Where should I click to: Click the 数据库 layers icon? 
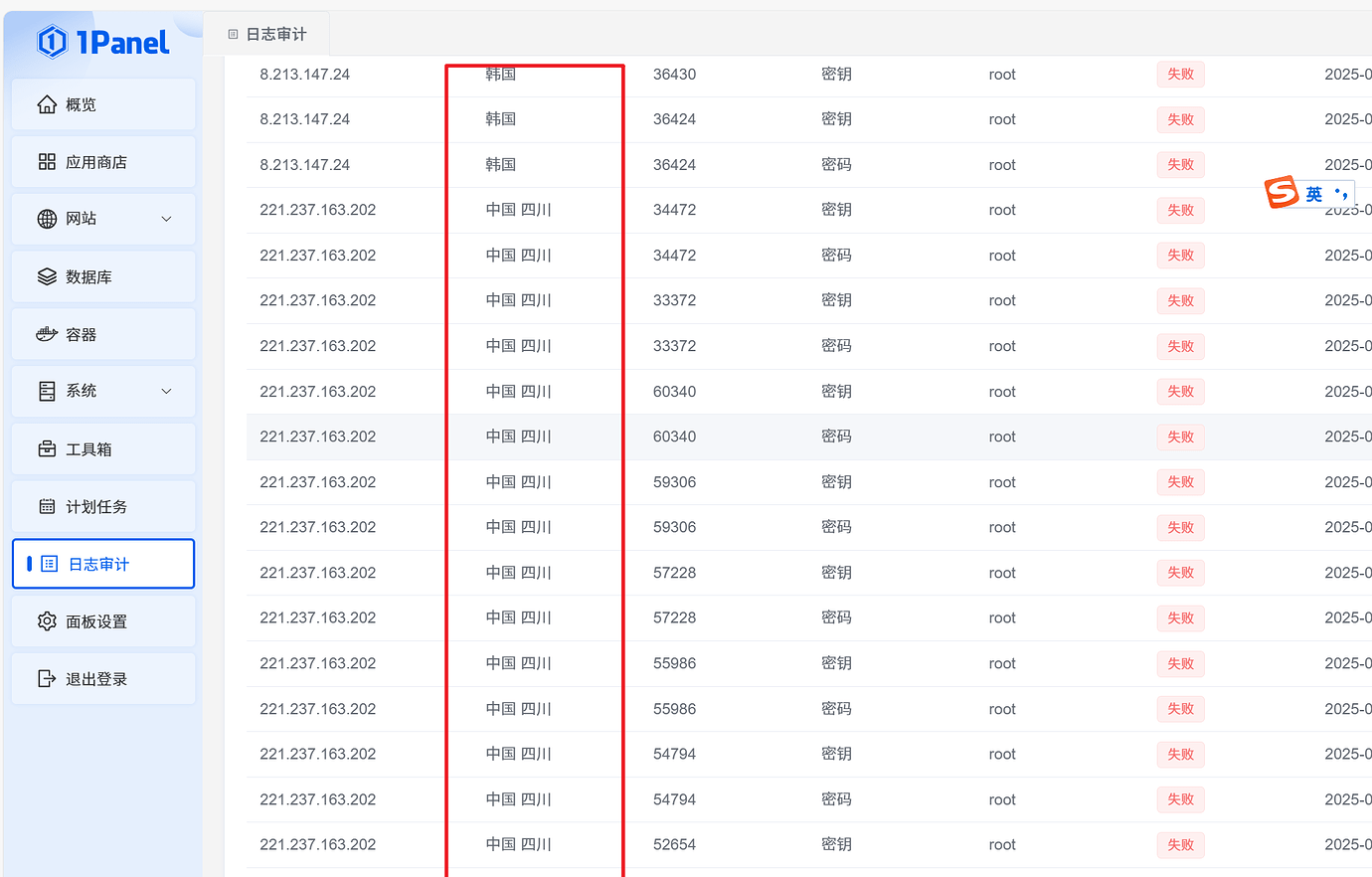click(47, 276)
